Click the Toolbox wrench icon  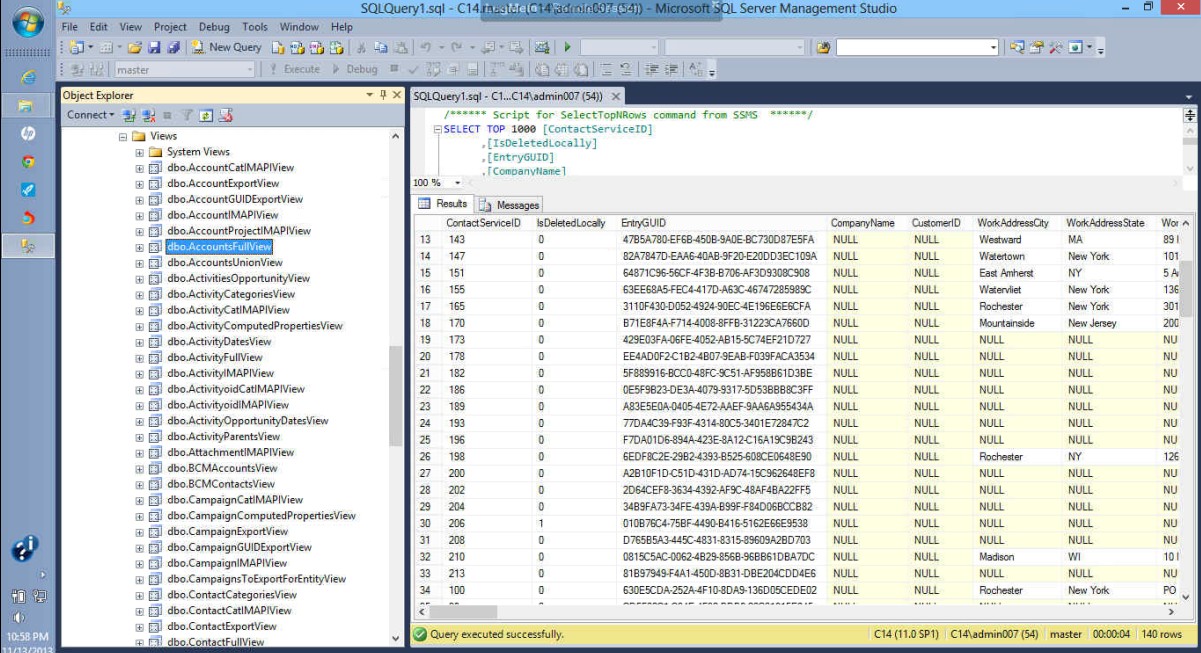pos(1055,47)
